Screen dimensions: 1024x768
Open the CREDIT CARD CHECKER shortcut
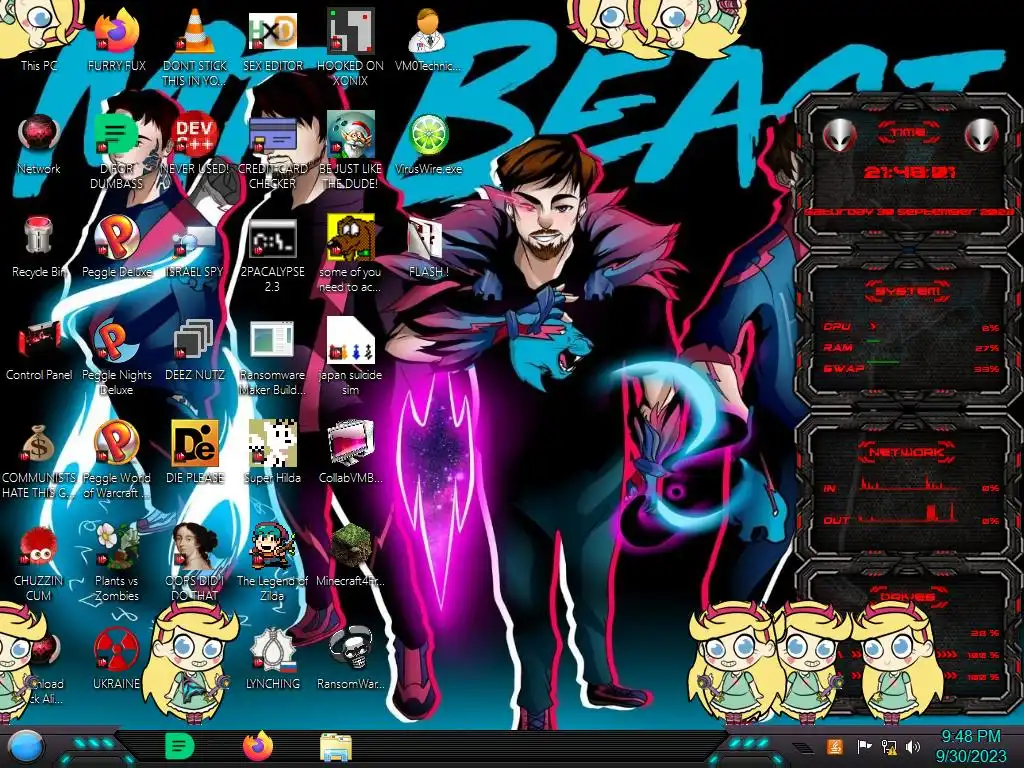click(x=272, y=150)
